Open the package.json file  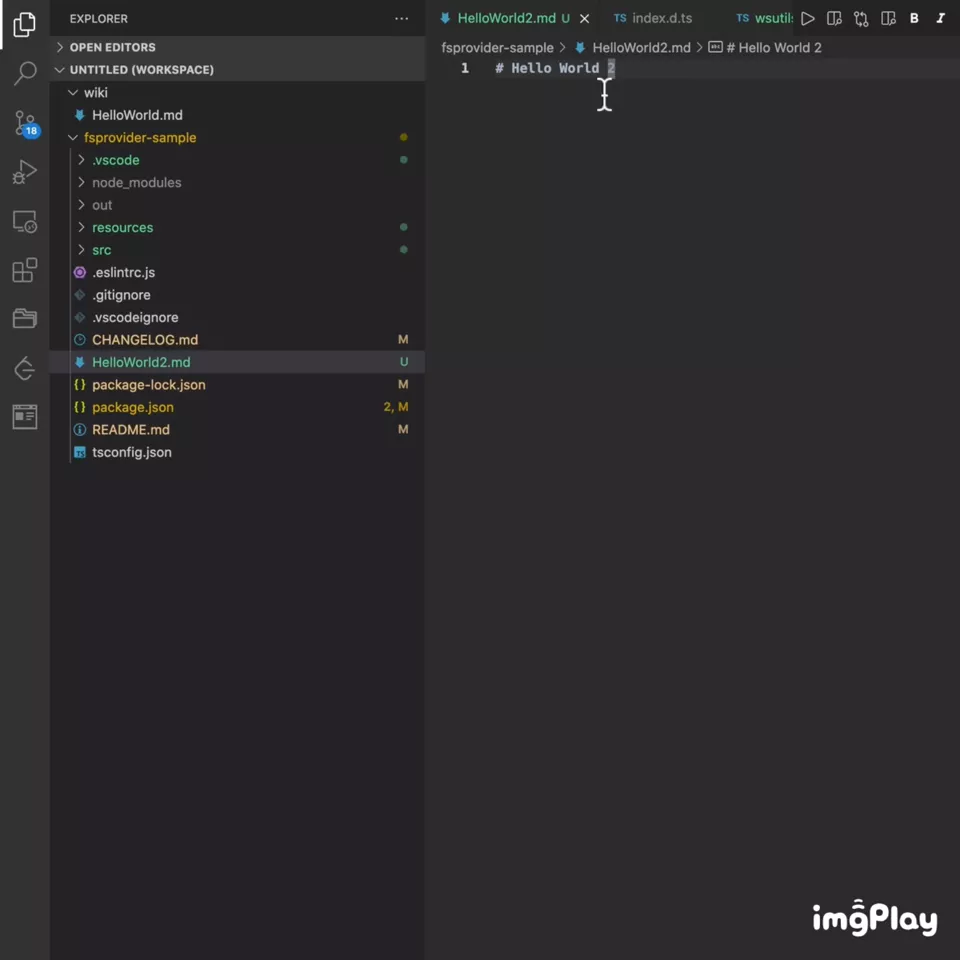coord(237,407)
